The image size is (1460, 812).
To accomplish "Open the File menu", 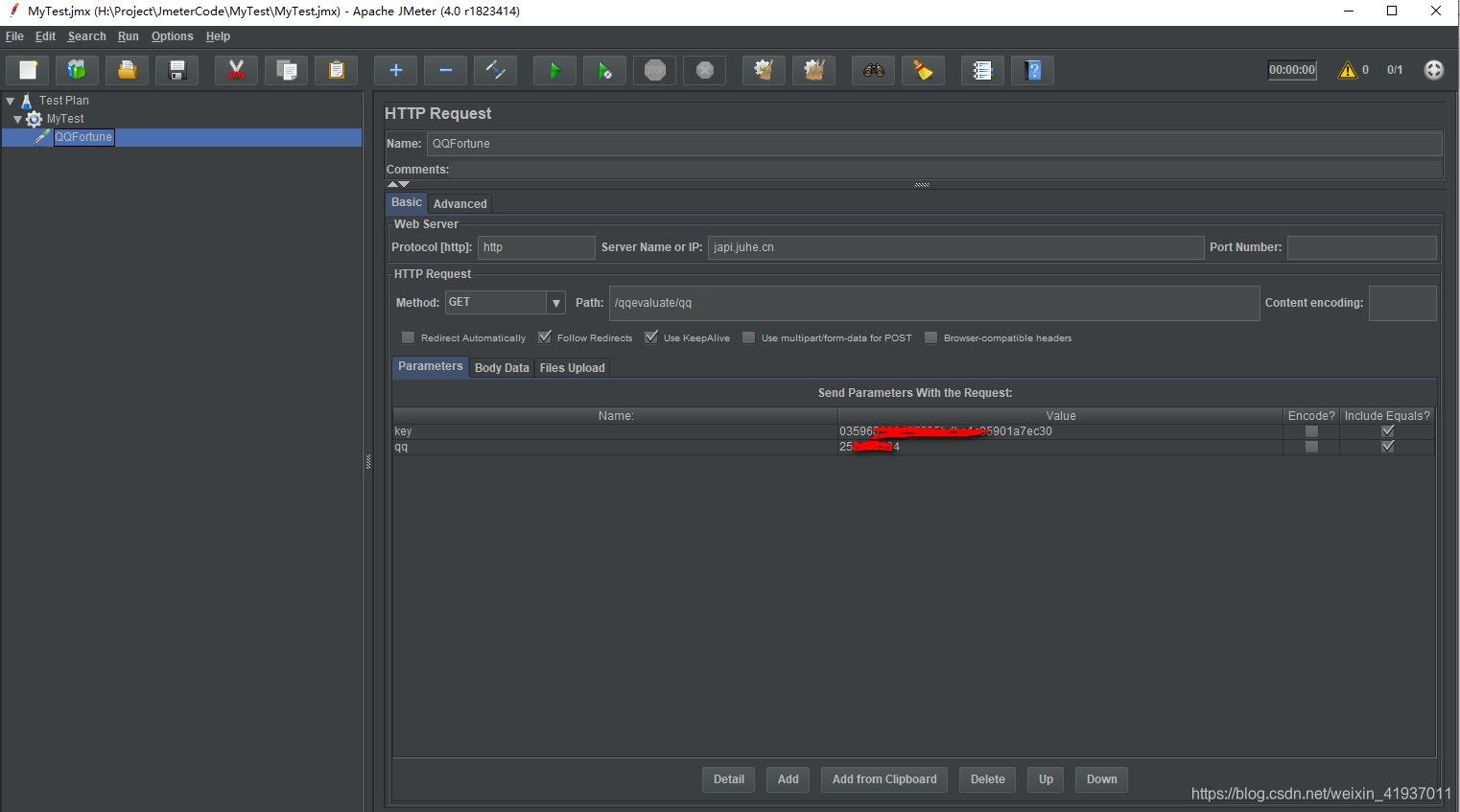I will pos(14,36).
